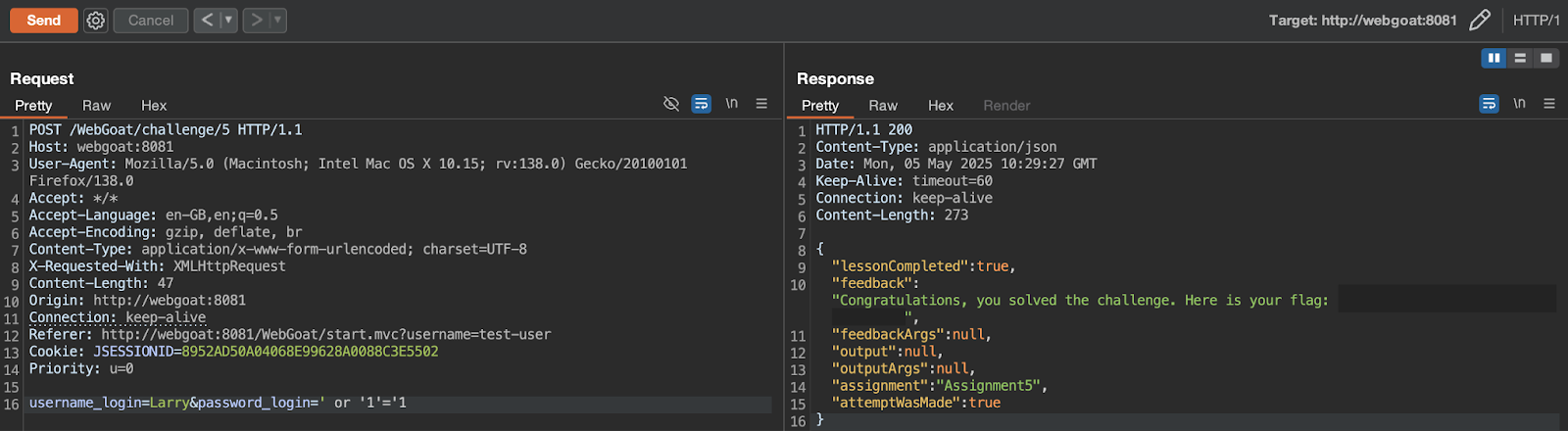Click the Accept-Encoding header line
Screen dimensions: 1568x431
(x=166, y=232)
